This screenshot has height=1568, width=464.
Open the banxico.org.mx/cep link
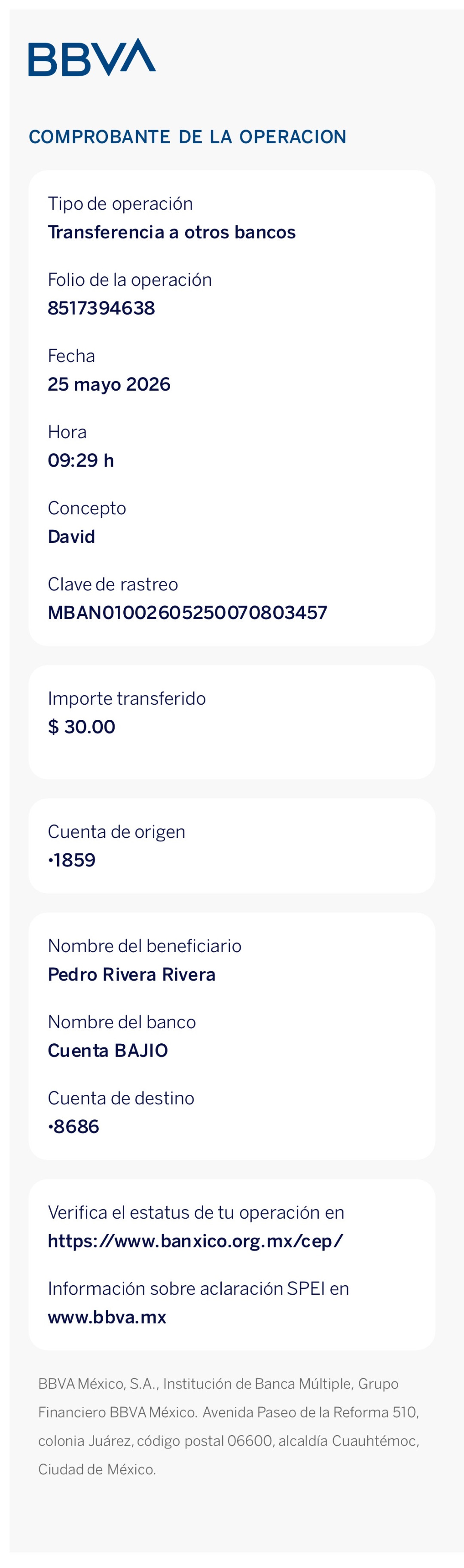tap(195, 1241)
